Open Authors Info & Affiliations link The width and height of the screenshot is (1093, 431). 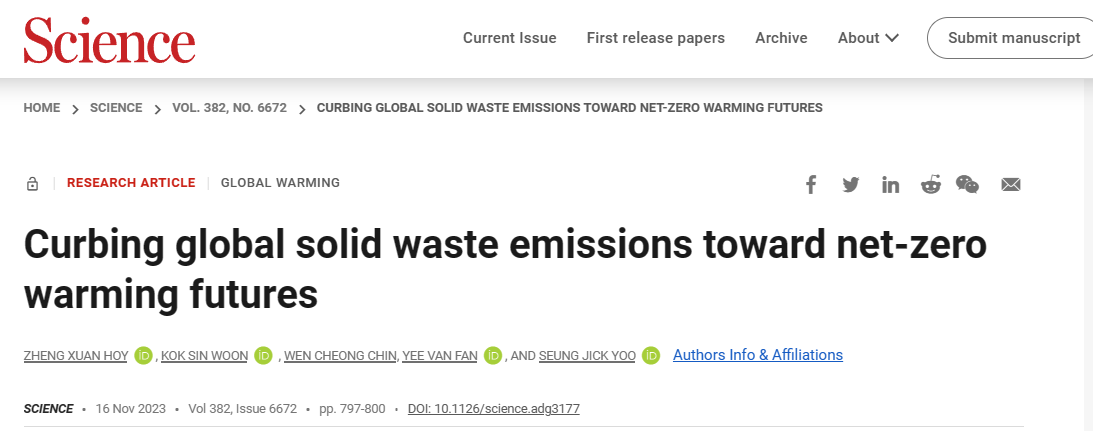pyautogui.click(x=758, y=355)
